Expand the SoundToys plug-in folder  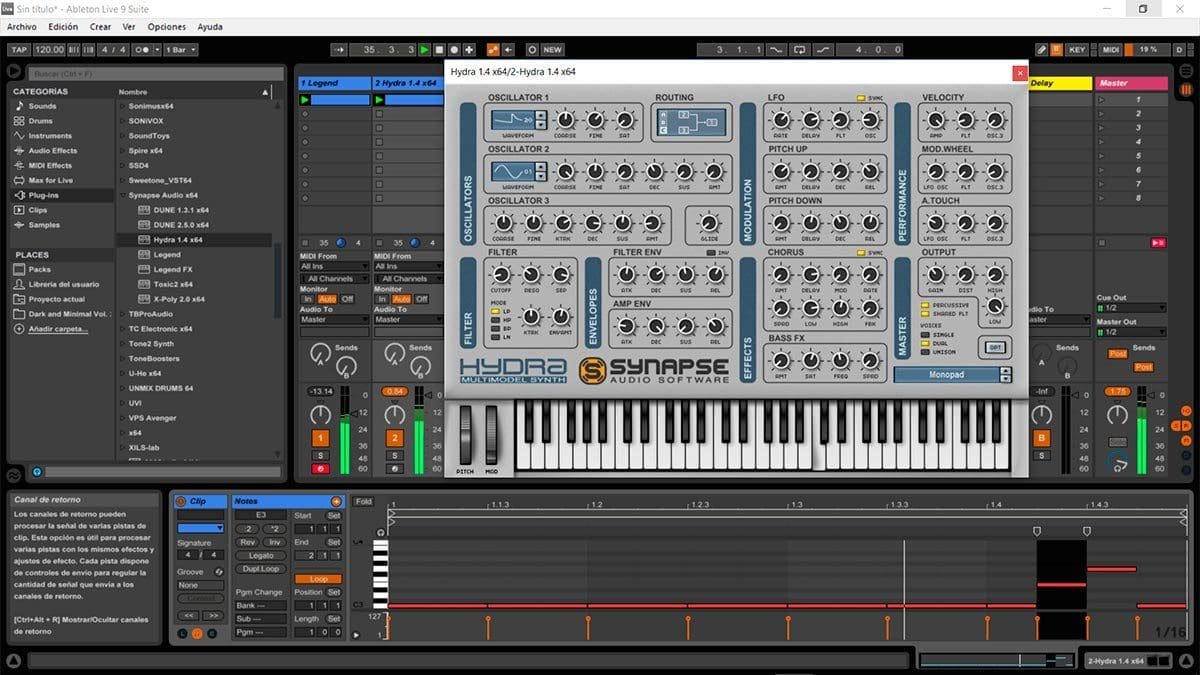122,136
